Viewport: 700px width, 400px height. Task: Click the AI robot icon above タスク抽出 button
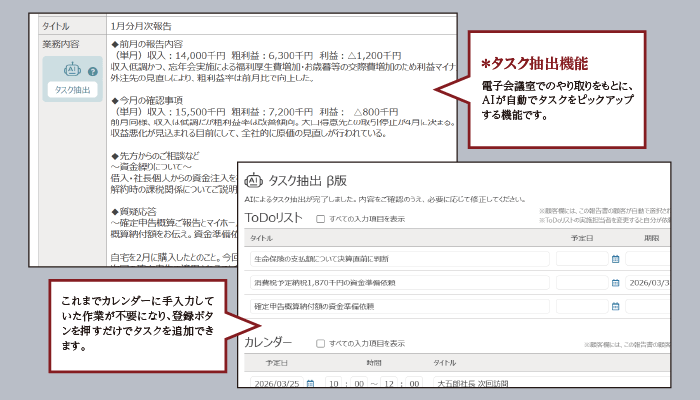(72, 70)
